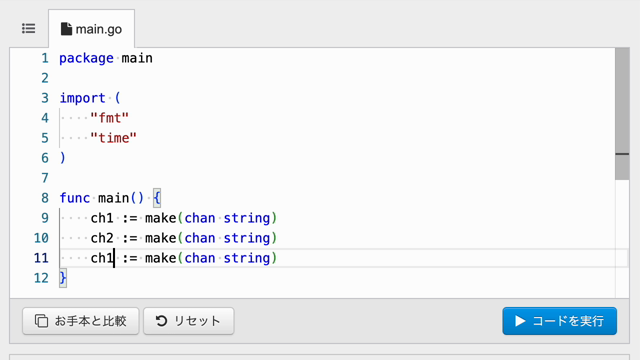Click the "time" import string
This screenshot has width=640, height=360.
(x=113, y=138)
